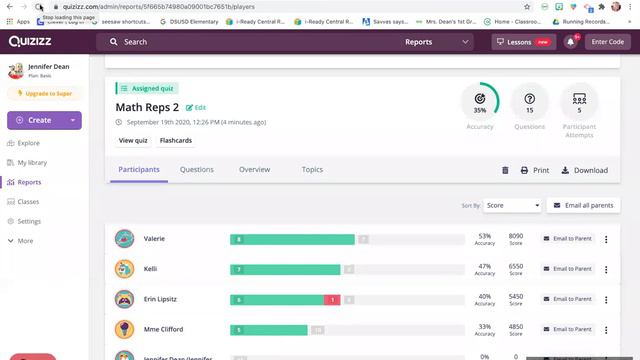
Task: Click the name Erin Lipsitz
Action: 160,299
